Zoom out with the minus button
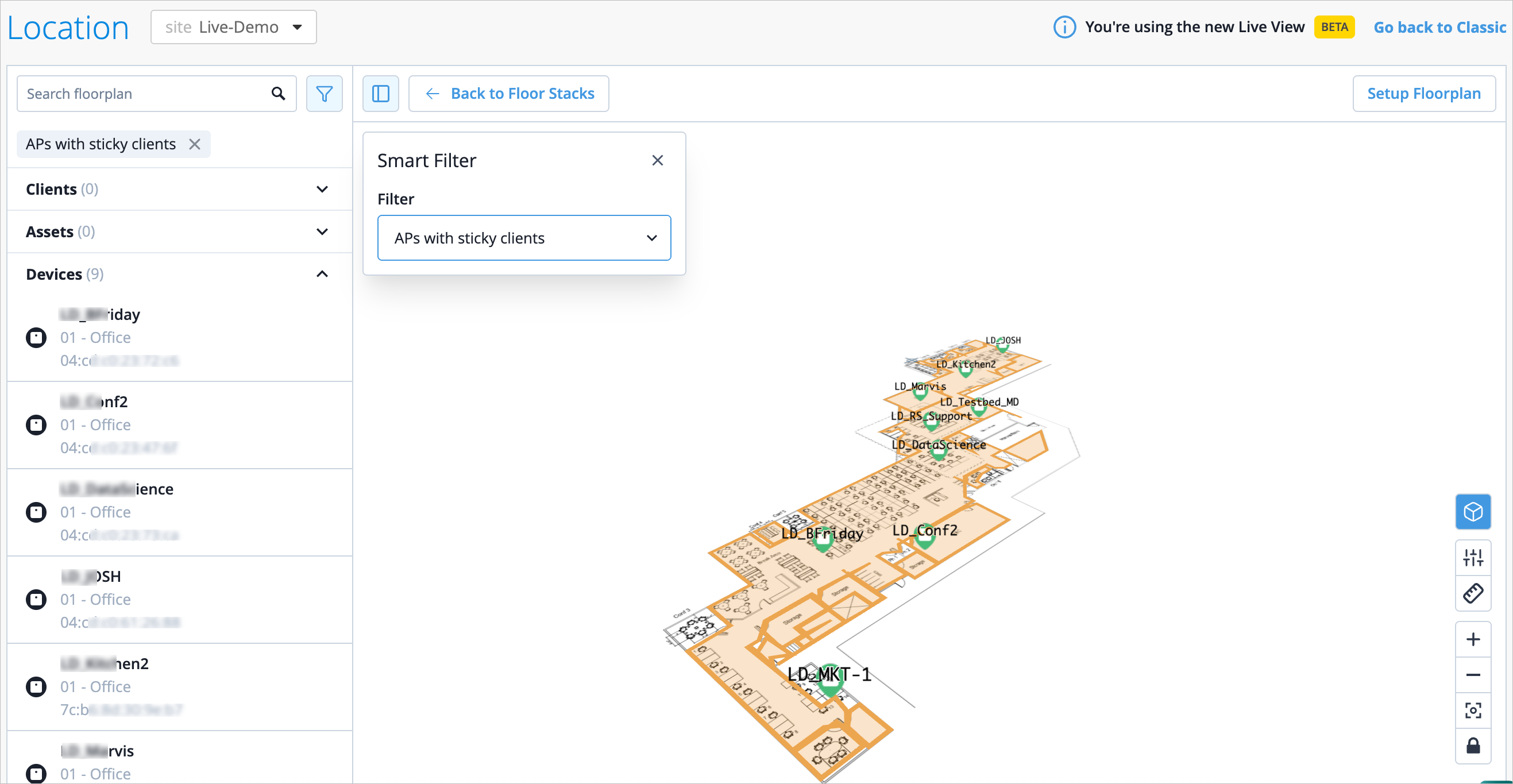 click(1472, 675)
